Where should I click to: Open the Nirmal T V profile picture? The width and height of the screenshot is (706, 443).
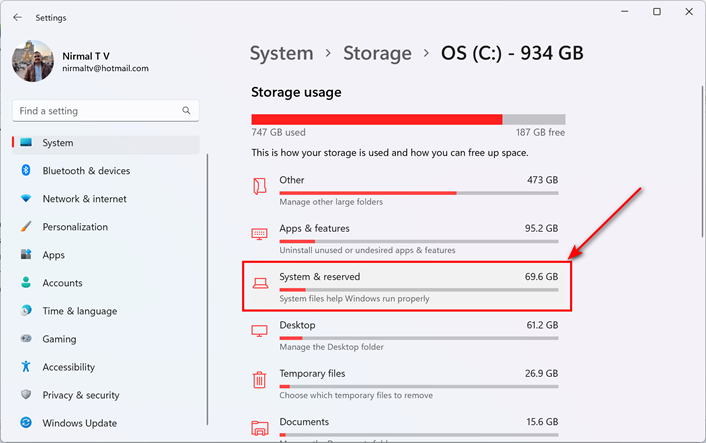point(32,61)
